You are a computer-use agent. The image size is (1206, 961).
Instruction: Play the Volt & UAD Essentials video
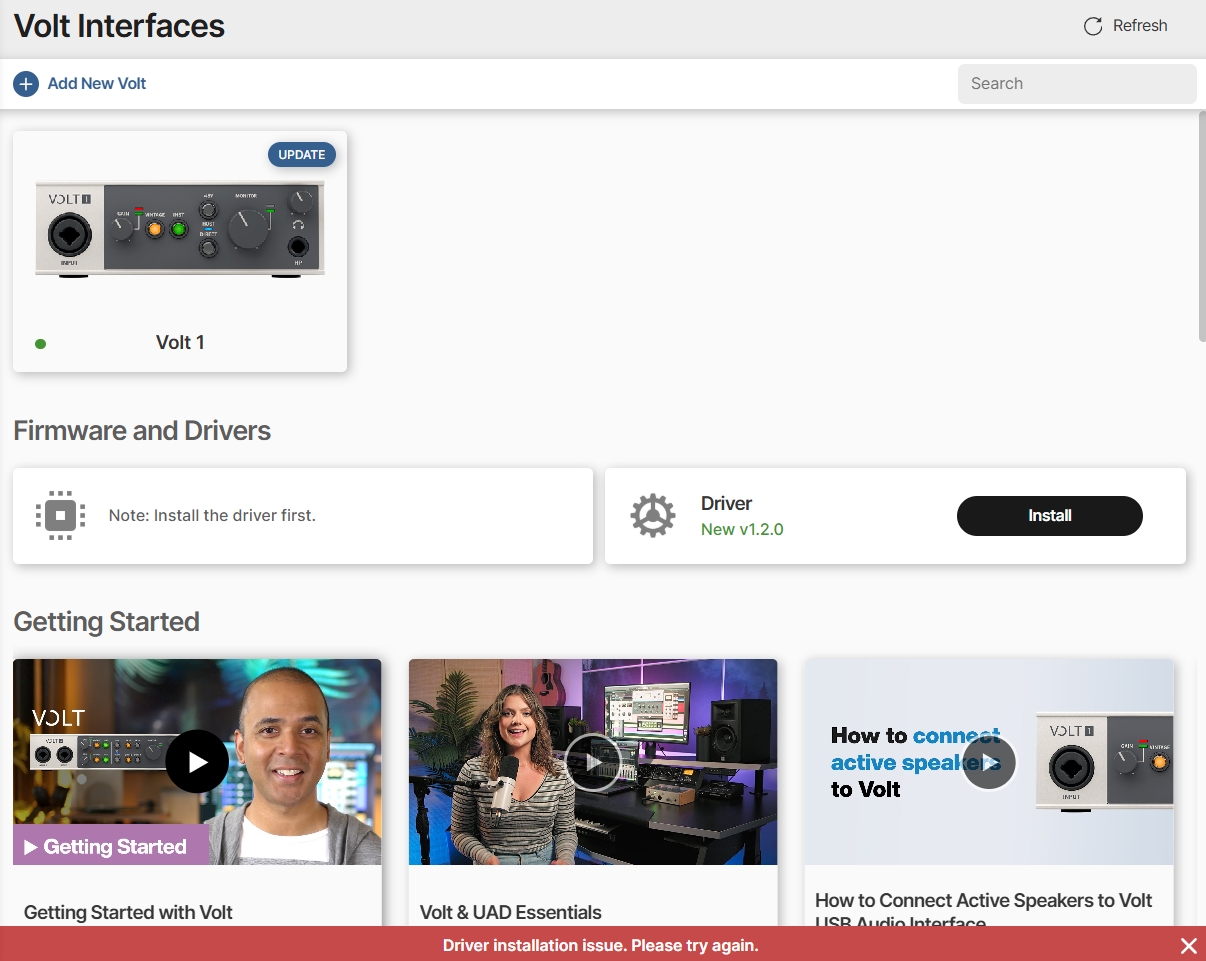click(x=593, y=762)
